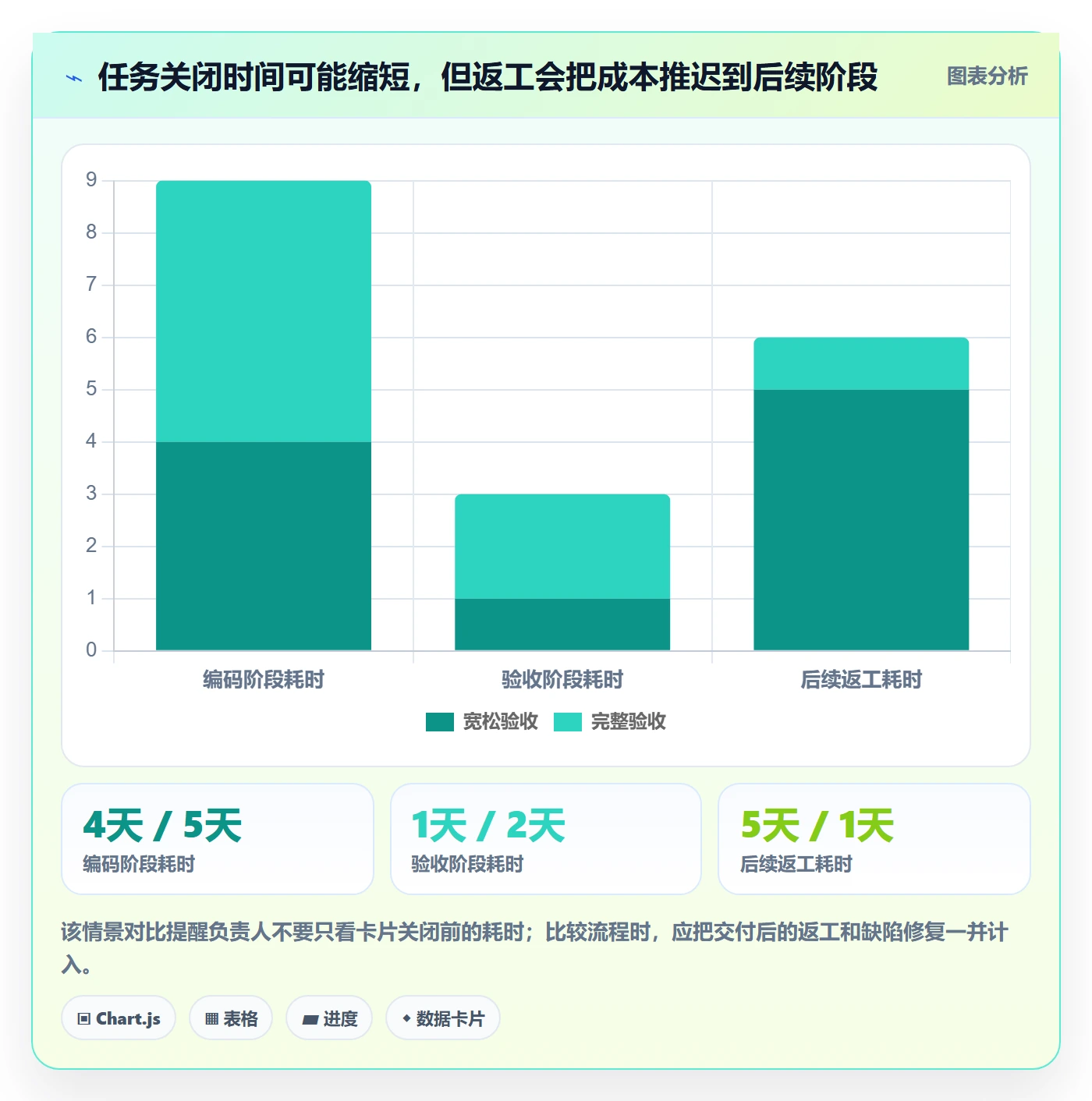Viewport: 1092px width, 1101px height.
Task: Click 编码阶段耗时 caption under 4天 / 5天
Action: [139, 864]
